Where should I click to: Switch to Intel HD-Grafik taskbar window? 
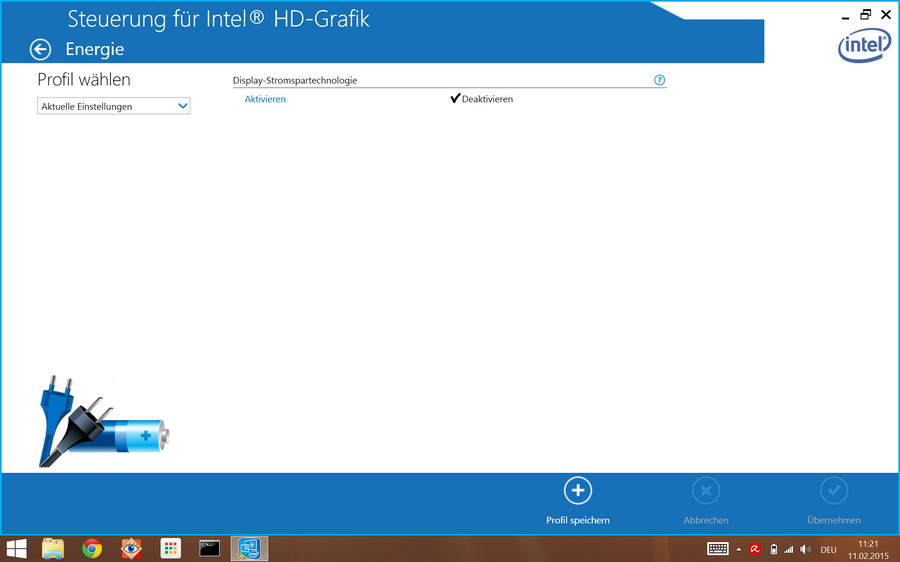tap(249, 549)
